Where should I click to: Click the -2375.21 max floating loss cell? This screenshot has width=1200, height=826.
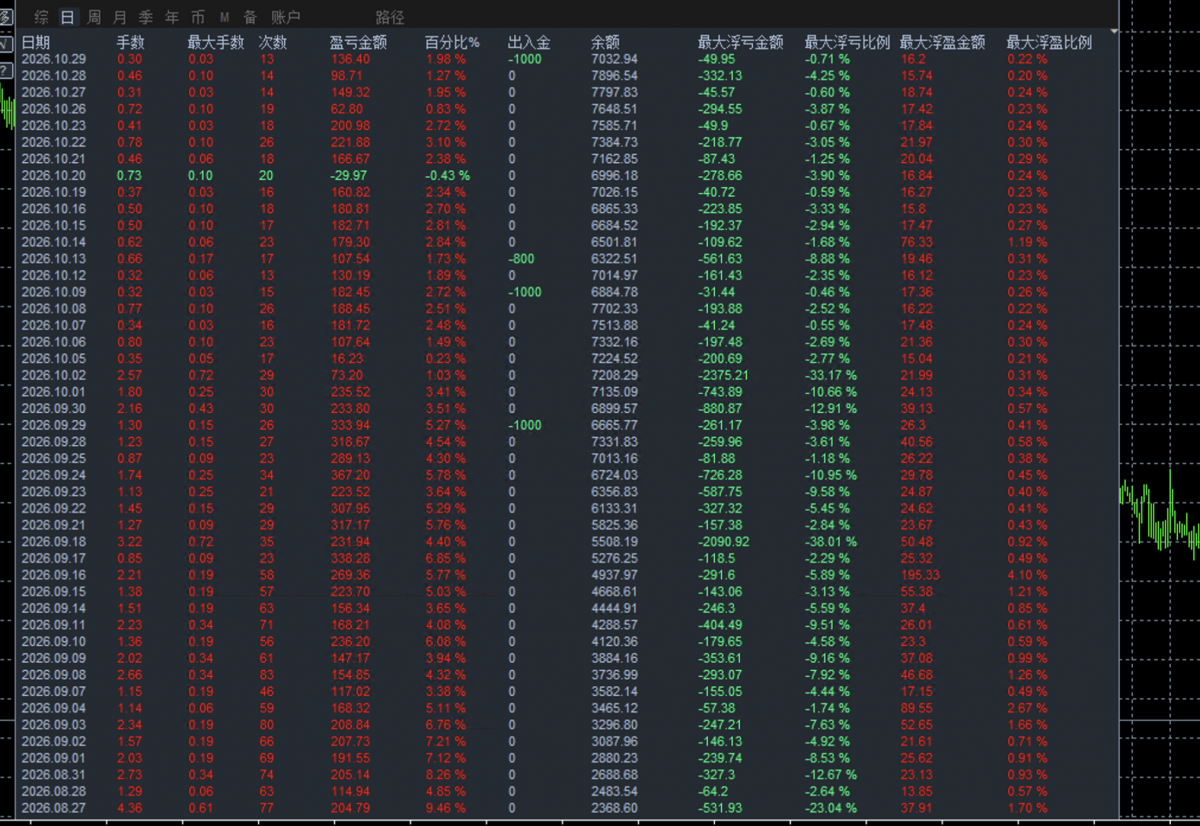(725, 375)
